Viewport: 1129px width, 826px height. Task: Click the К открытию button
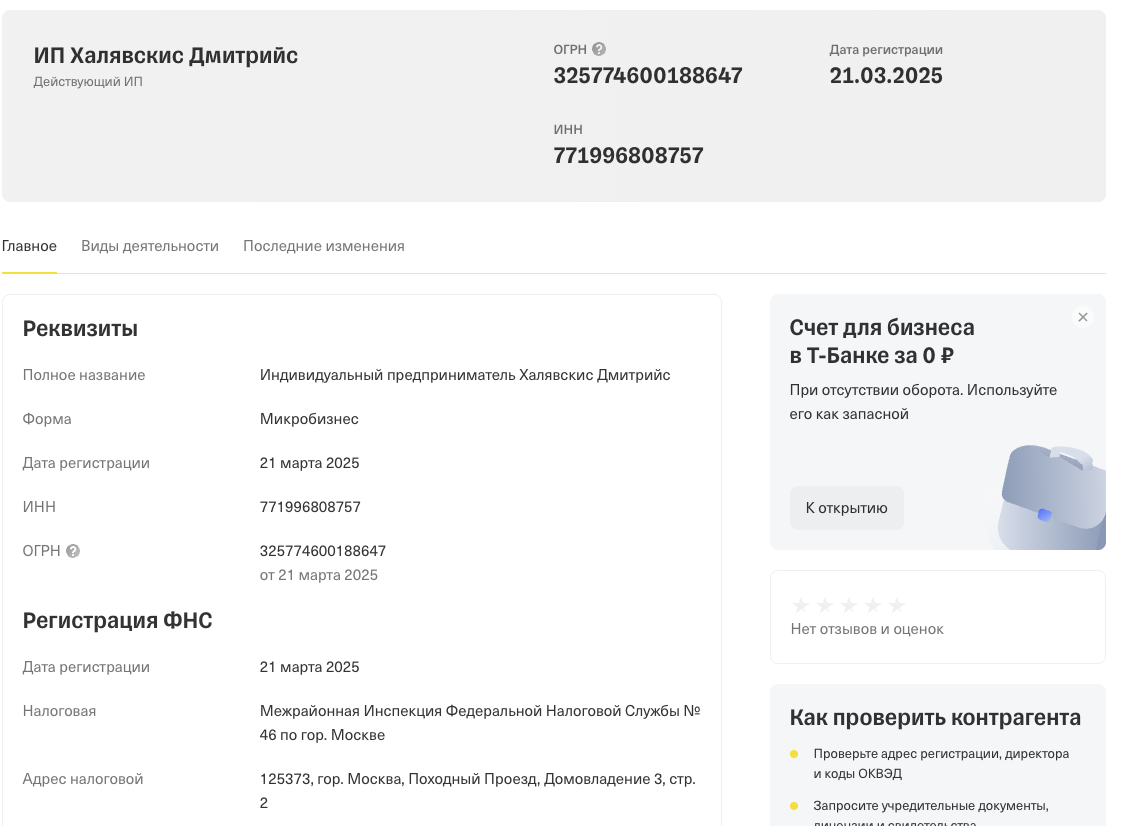pos(846,508)
